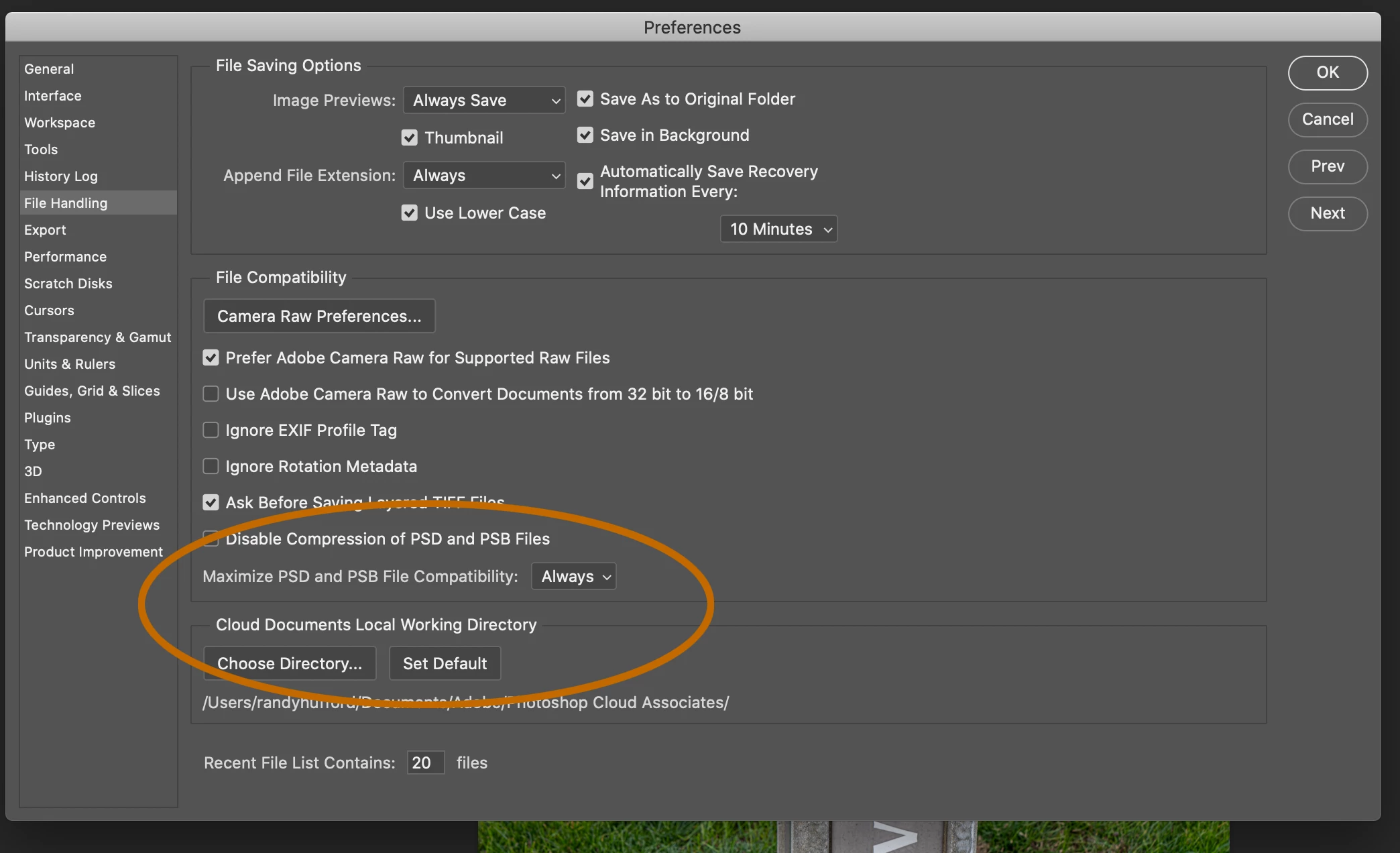Switch to Performance preferences category
This screenshot has height=853, width=1400.
[65, 257]
